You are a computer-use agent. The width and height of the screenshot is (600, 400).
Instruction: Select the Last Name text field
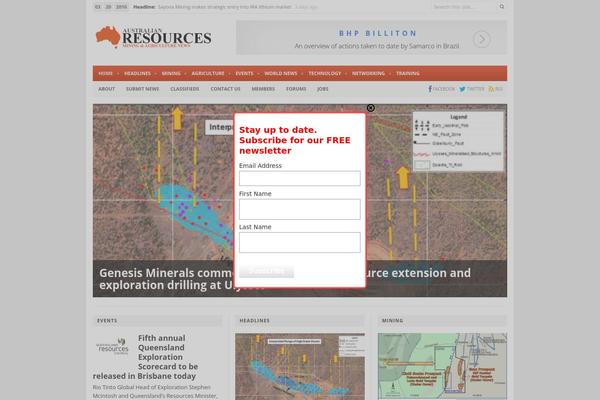coord(299,242)
